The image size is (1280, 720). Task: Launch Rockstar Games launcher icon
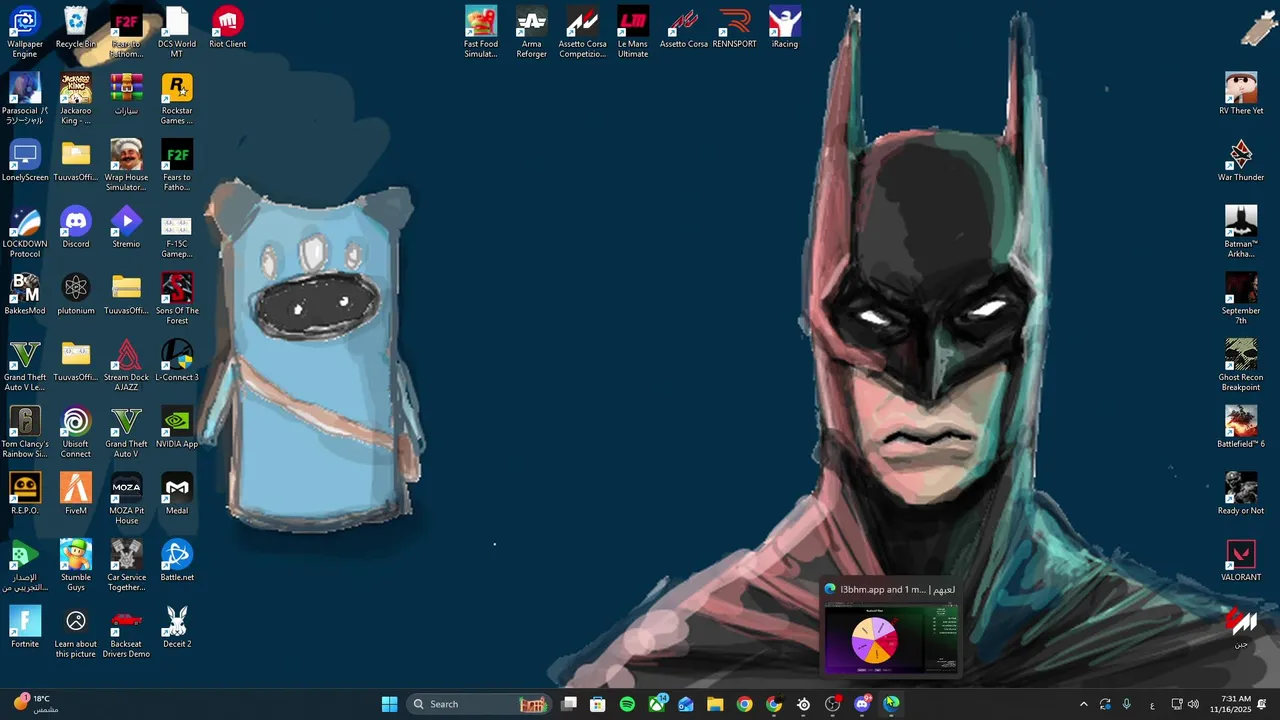coord(177,99)
